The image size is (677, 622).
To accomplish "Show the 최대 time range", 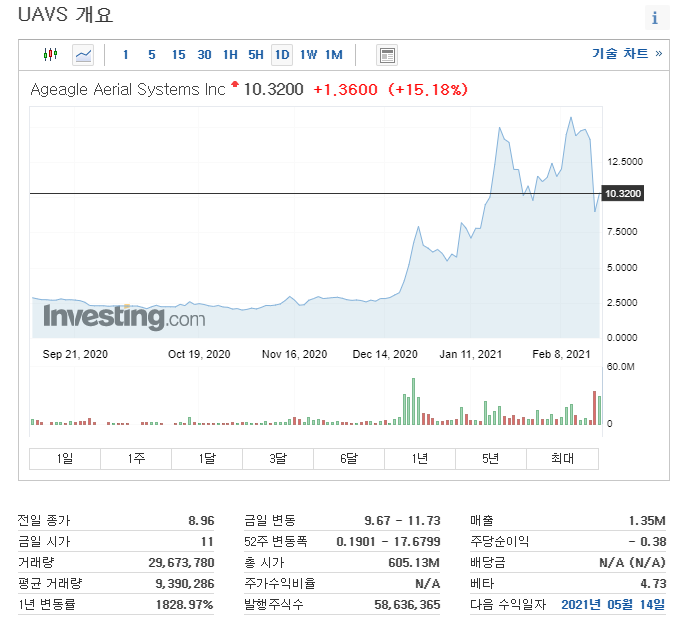I will [x=563, y=458].
